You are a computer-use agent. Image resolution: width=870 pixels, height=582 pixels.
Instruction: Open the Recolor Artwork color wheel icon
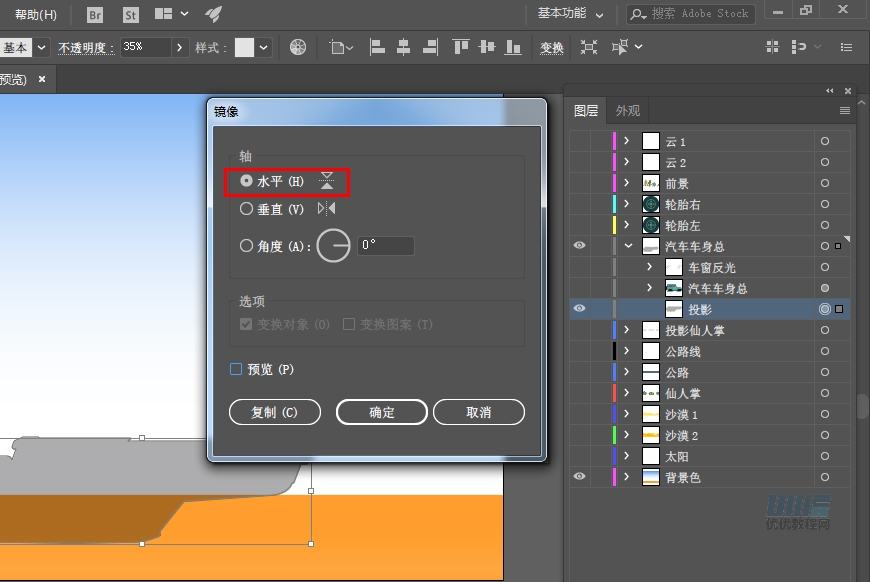coord(298,47)
